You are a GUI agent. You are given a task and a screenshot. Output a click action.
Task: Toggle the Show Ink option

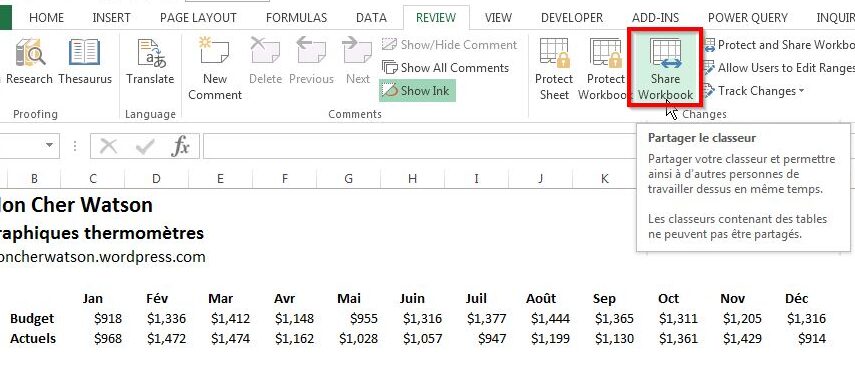(x=417, y=90)
